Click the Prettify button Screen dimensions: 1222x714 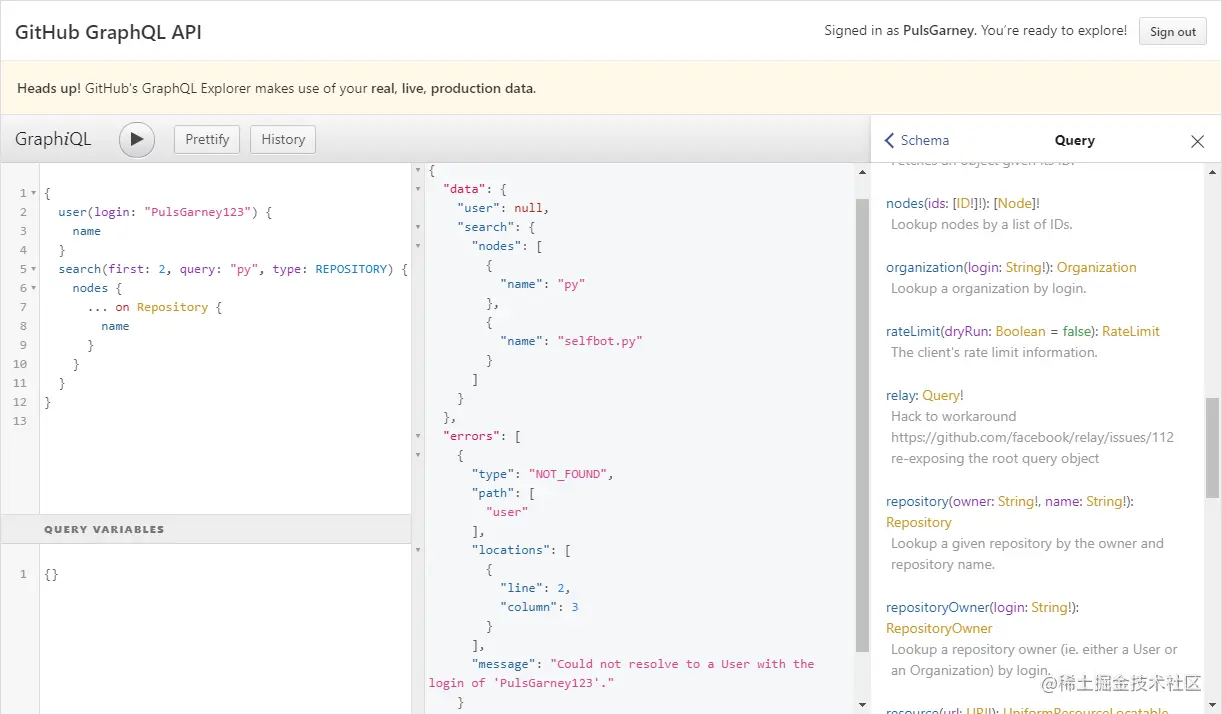click(207, 139)
